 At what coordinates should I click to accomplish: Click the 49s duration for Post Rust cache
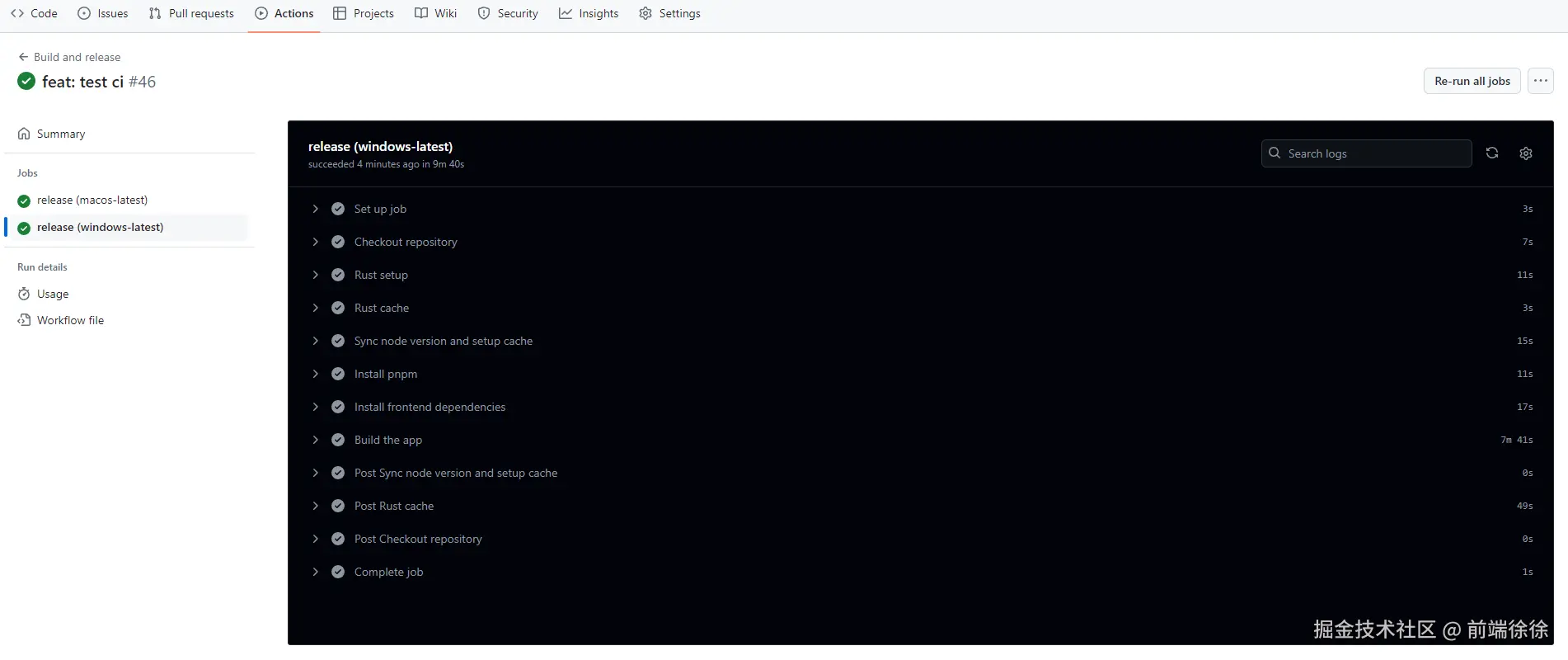coord(1525,506)
